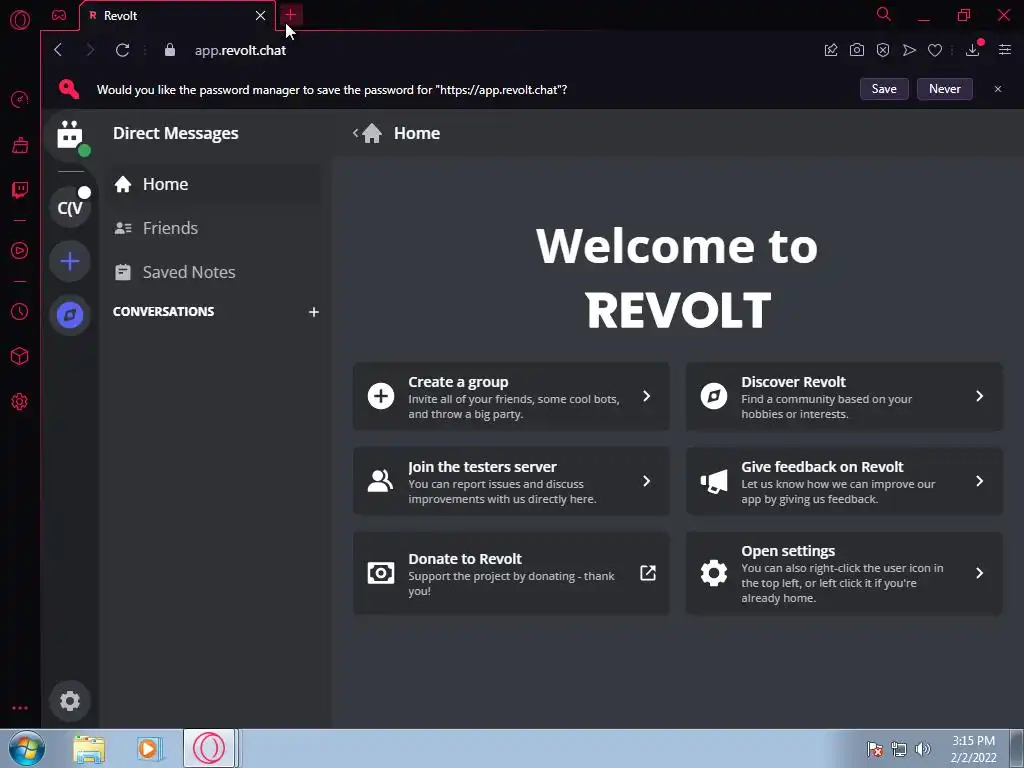Reload the Revolt page
Screen dimensions: 1024x768
coord(122,50)
